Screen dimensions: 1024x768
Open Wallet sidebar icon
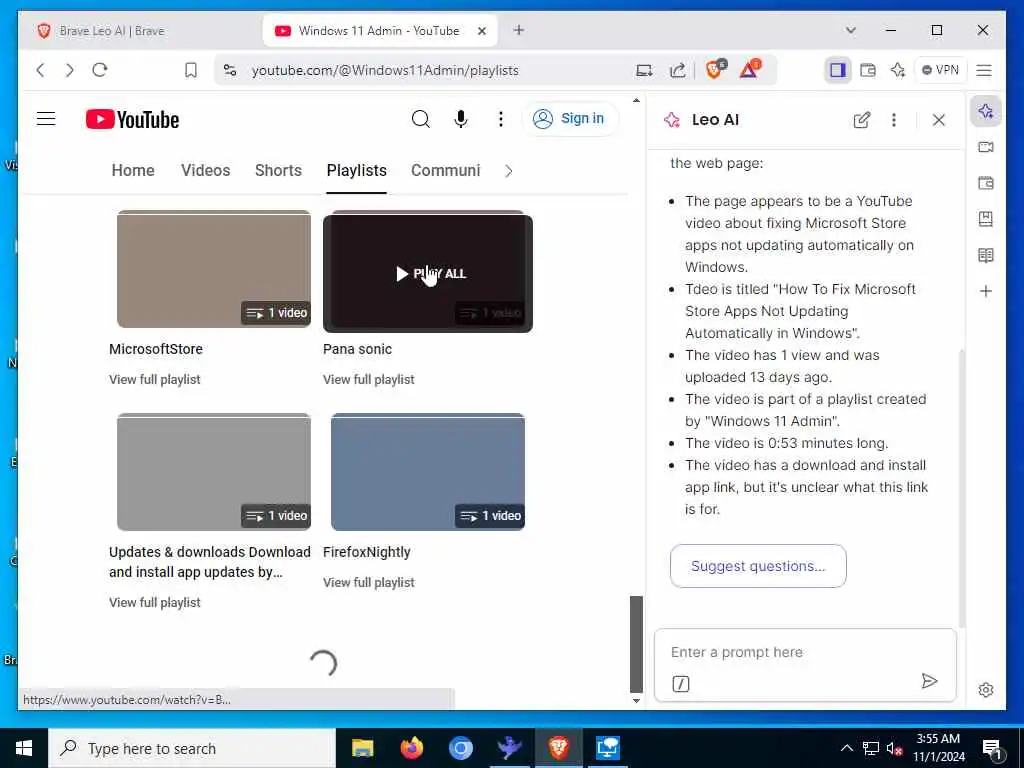point(986,183)
